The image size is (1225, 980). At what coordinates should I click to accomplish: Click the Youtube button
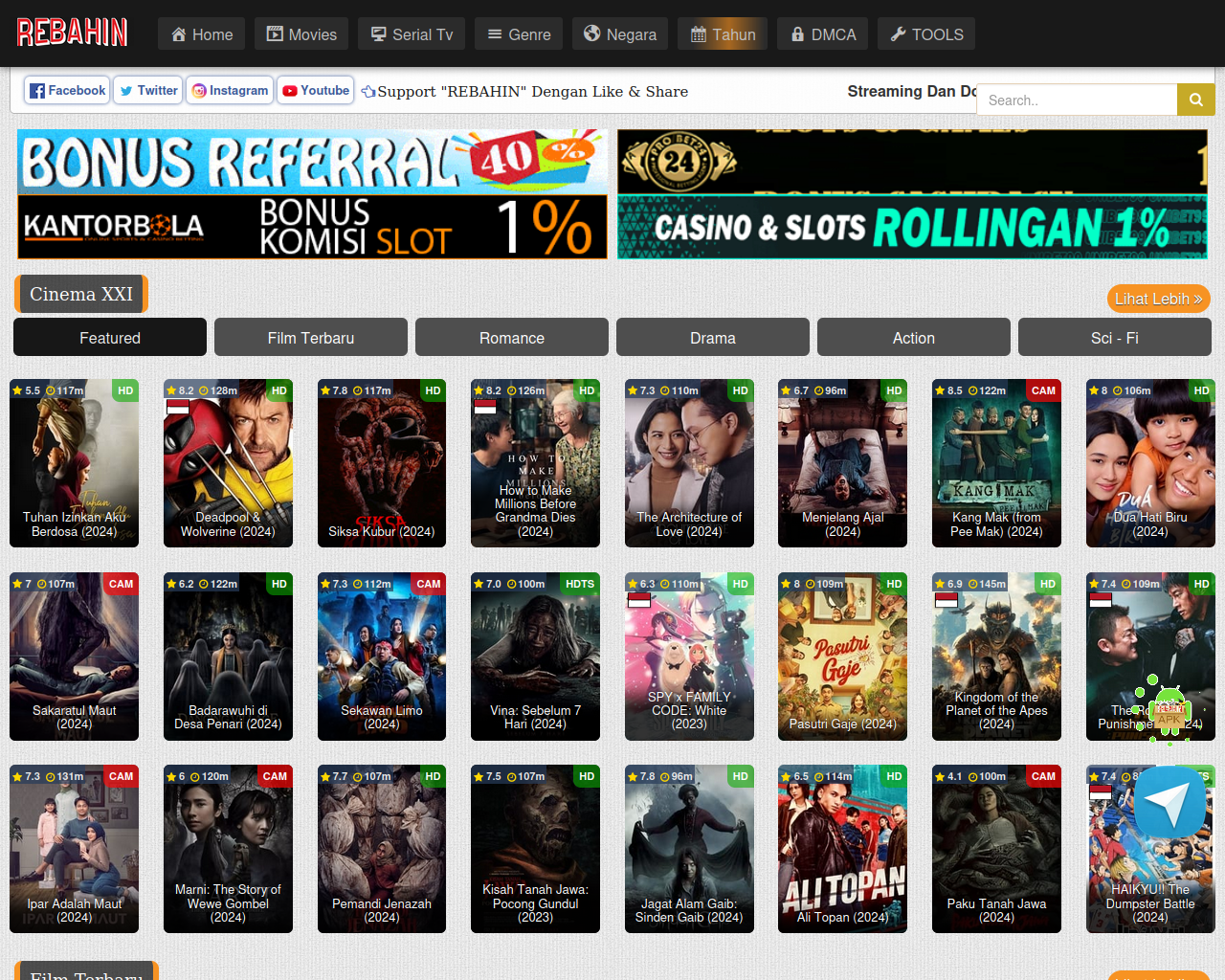pyautogui.click(x=316, y=91)
